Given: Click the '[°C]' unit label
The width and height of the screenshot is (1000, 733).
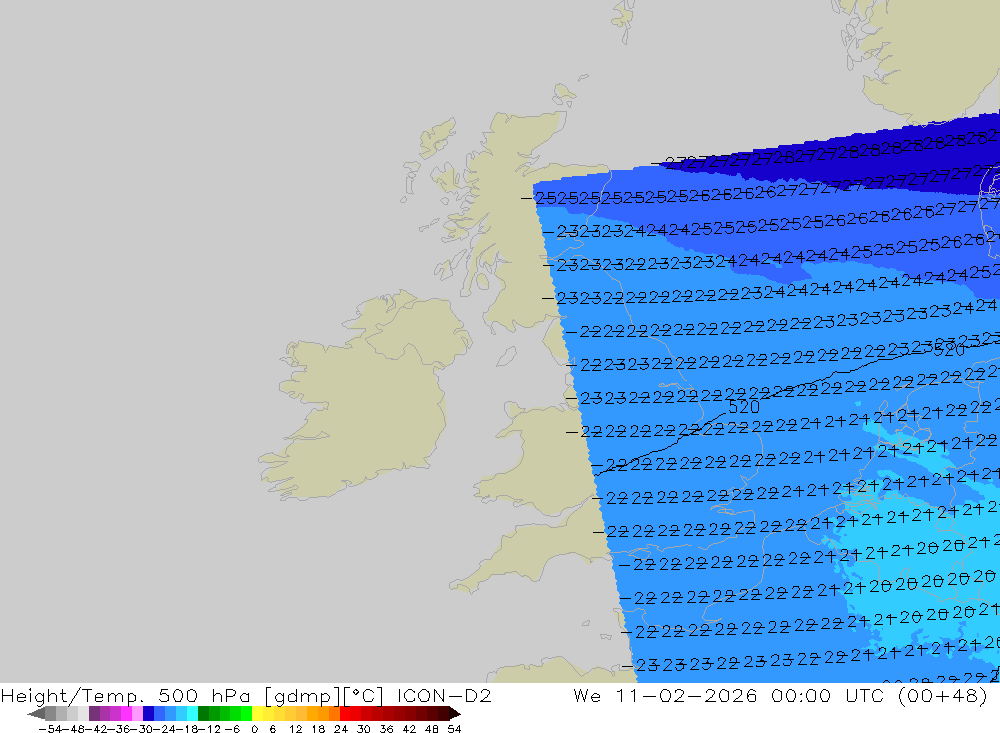Looking at the screenshot, I should (x=364, y=695).
